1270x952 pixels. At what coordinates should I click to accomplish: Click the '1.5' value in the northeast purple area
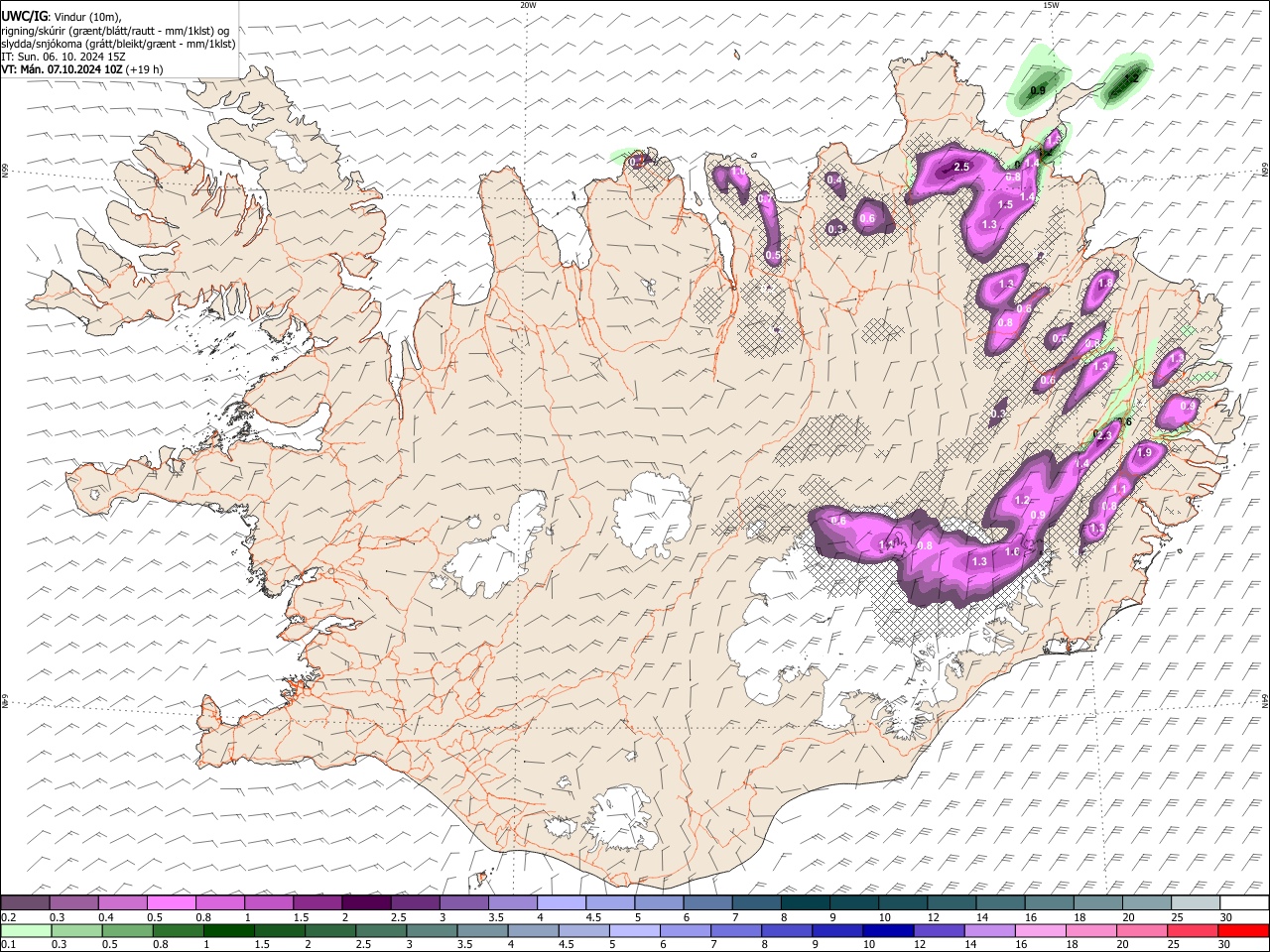point(1005,204)
